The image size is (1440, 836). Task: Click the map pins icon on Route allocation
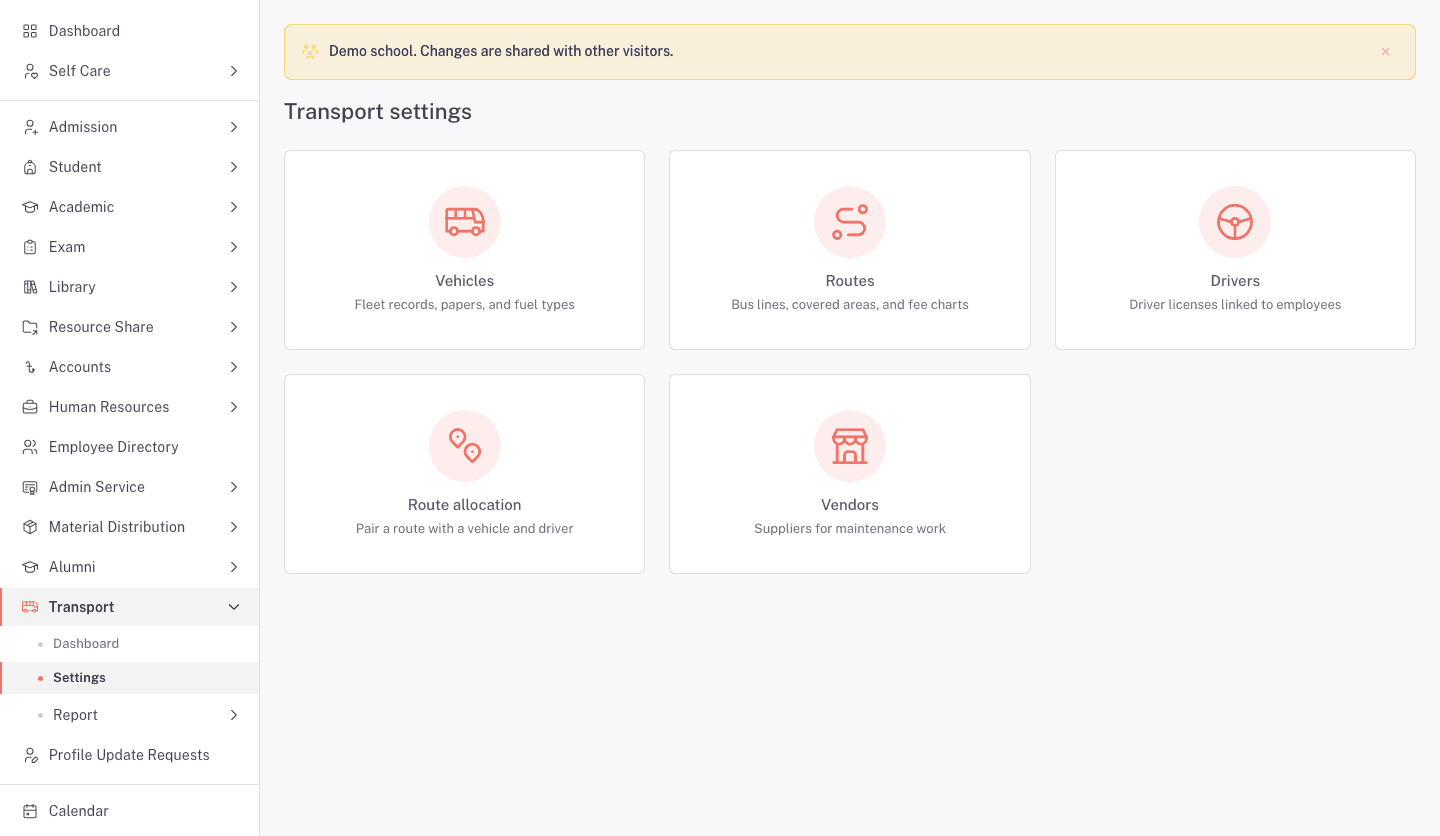coord(465,446)
